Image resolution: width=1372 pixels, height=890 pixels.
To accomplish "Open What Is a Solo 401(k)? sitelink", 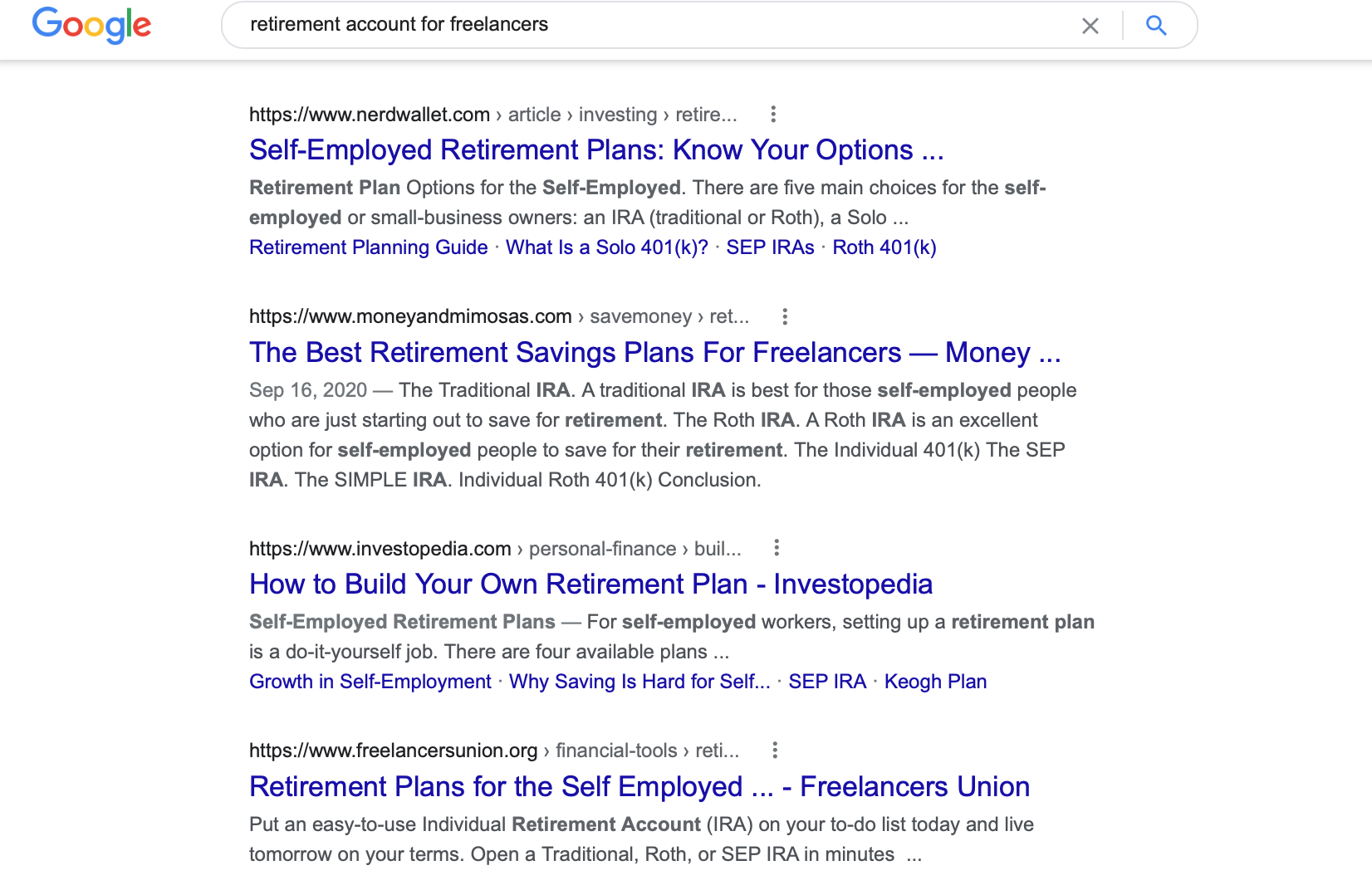I will [606, 247].
